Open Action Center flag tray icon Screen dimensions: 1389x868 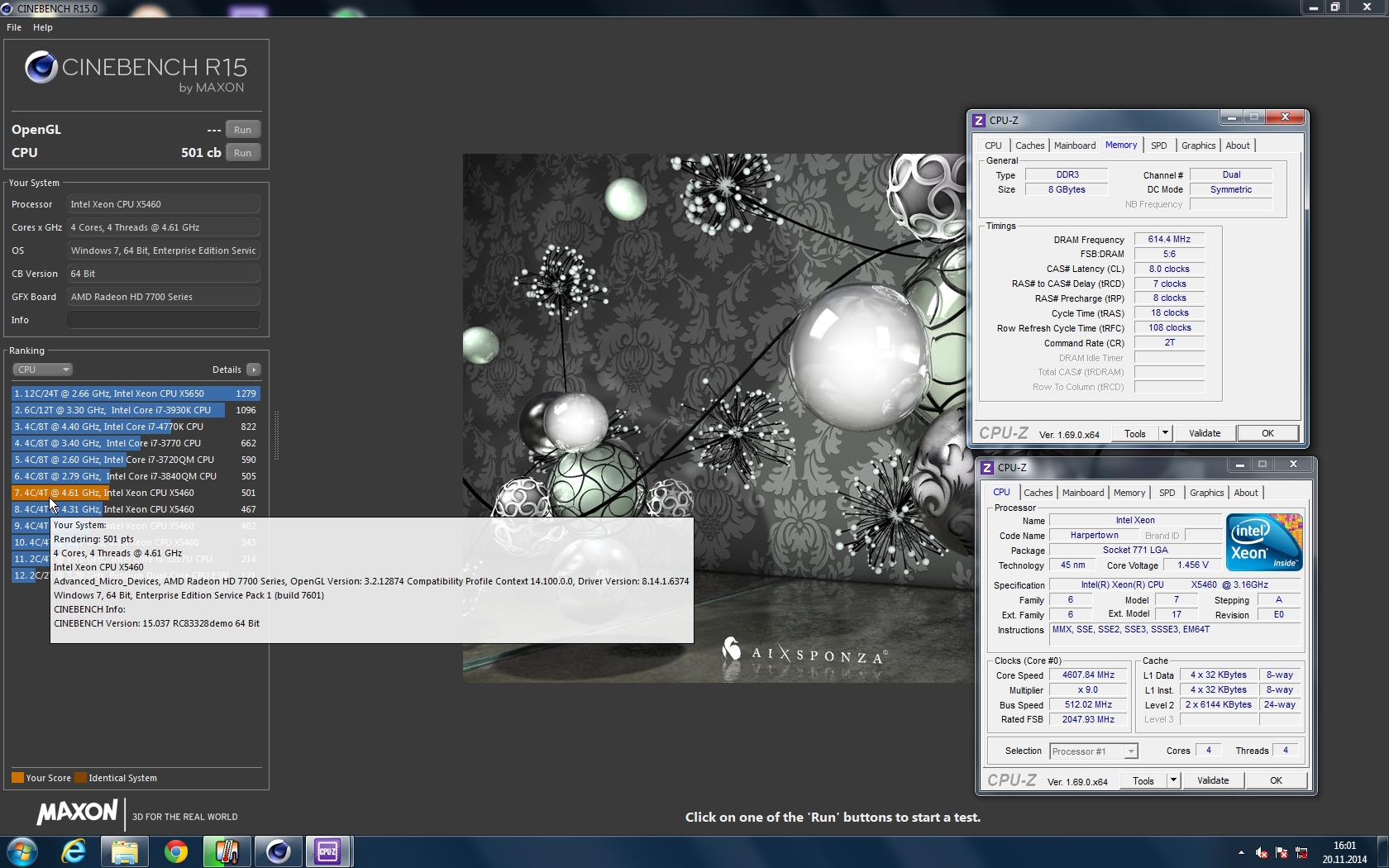1282,852
